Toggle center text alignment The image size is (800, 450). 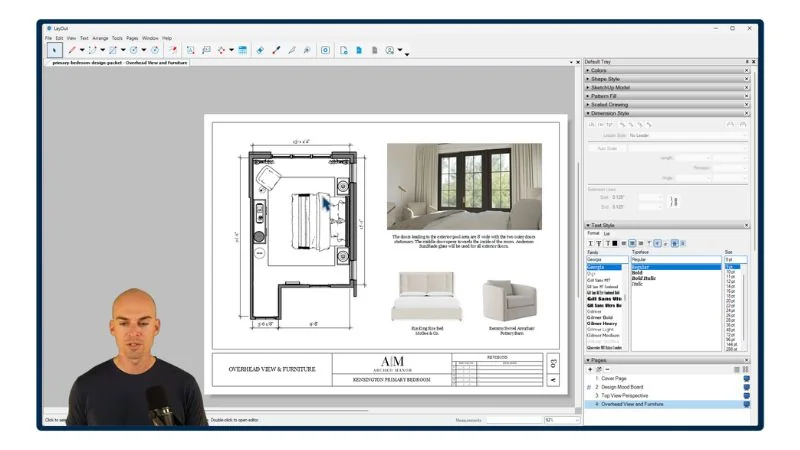[x=632, y=243]
